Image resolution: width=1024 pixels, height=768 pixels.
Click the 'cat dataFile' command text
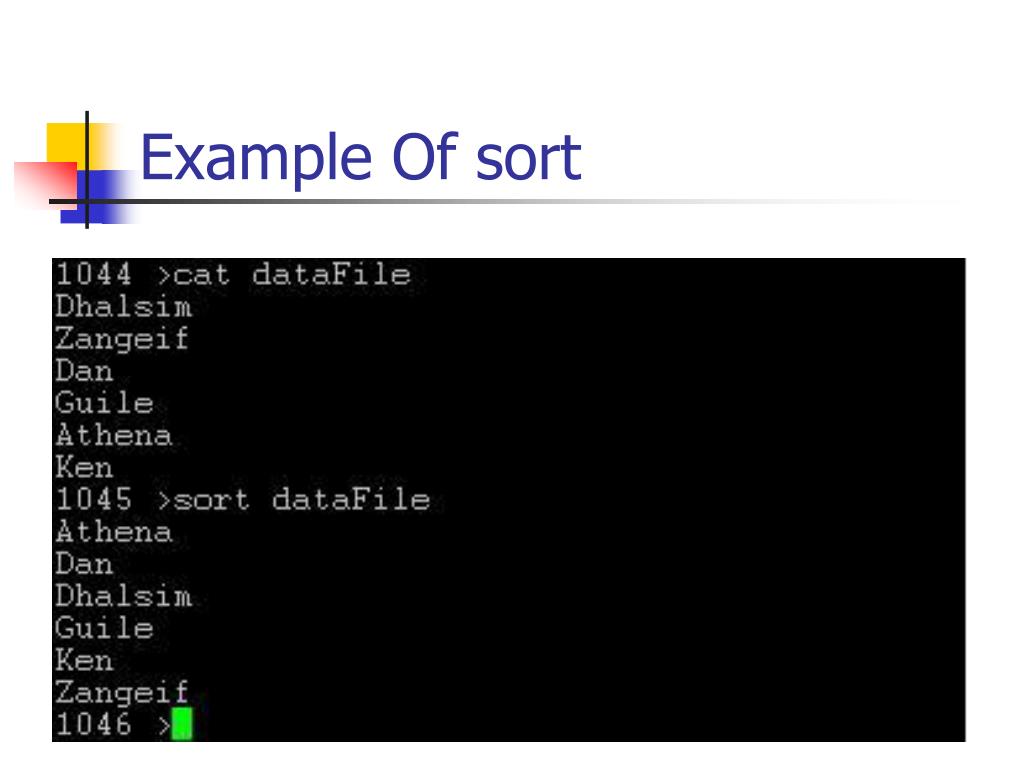click(x=292, y=274)
